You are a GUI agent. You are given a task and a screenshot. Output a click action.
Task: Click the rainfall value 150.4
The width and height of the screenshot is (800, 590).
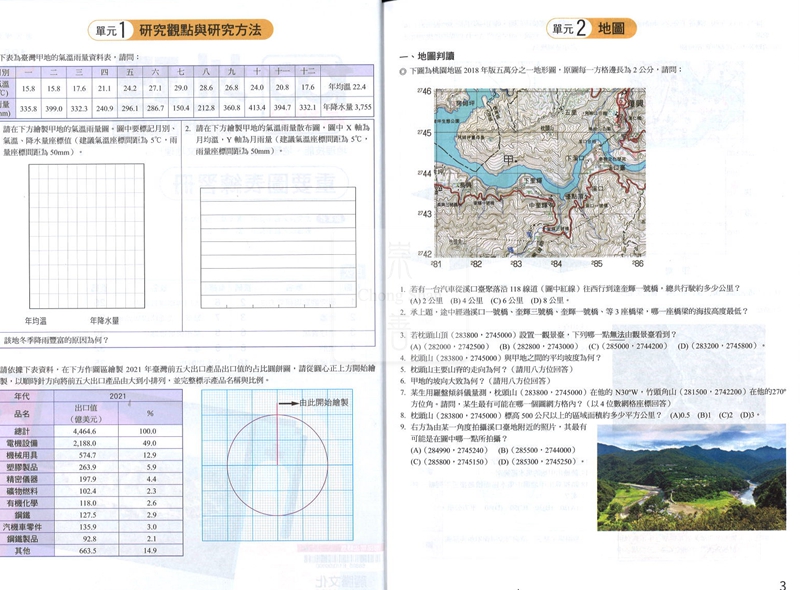coord(181,108)
